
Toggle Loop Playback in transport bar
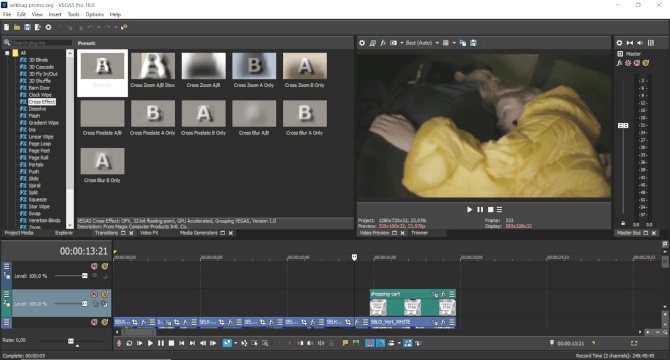coord(129,343)
